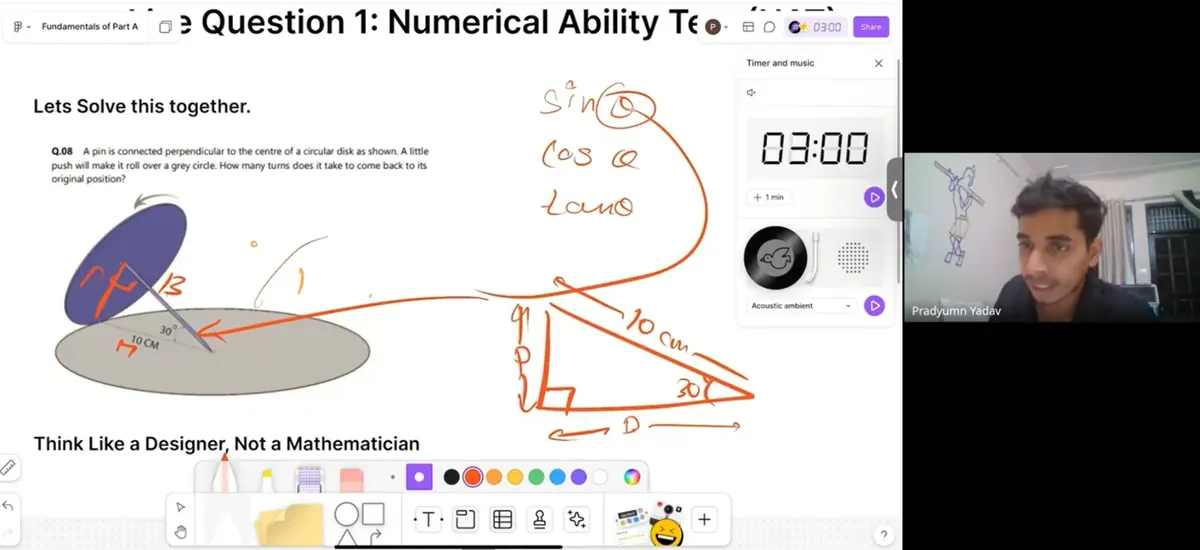The height and width of the screenshot is (550, 1200).
Task: Click the Q.08 question text block
Action: coord(240,165)
